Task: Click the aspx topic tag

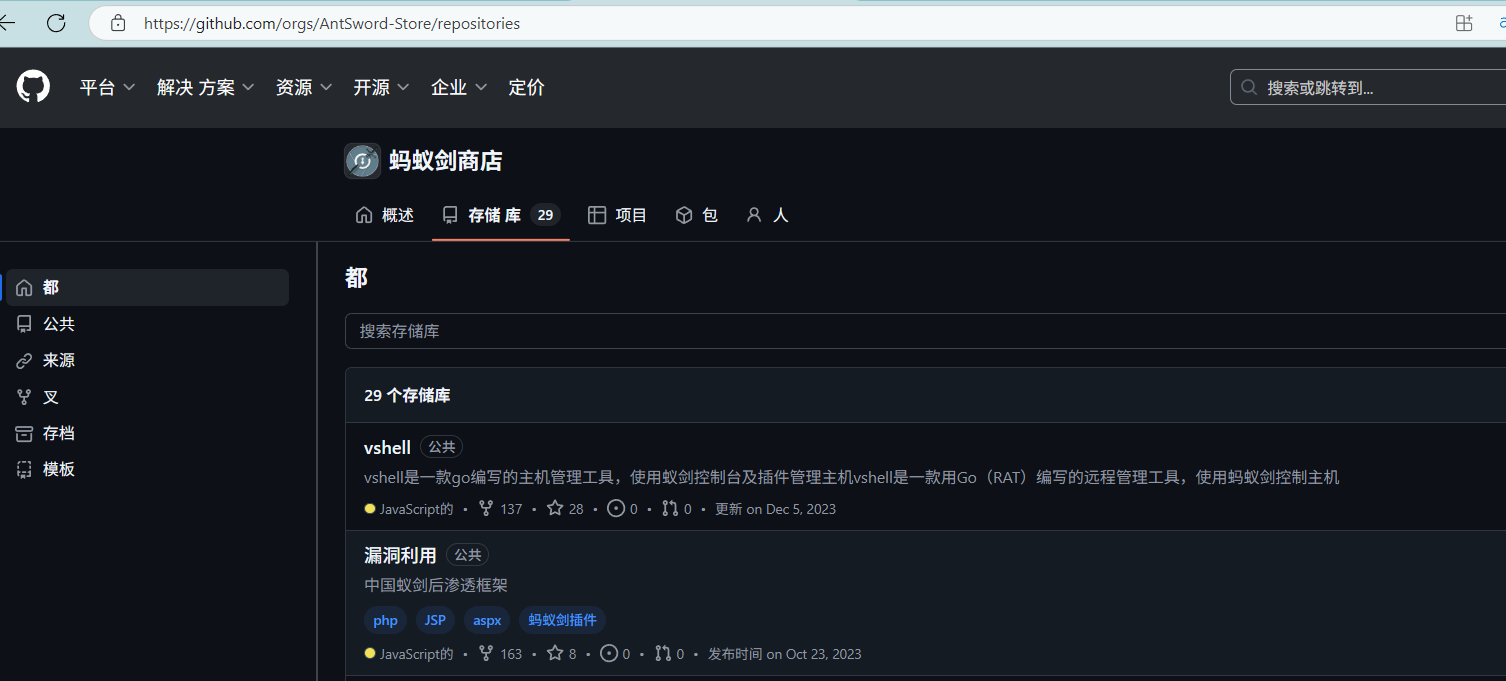Action: (487, 620)
